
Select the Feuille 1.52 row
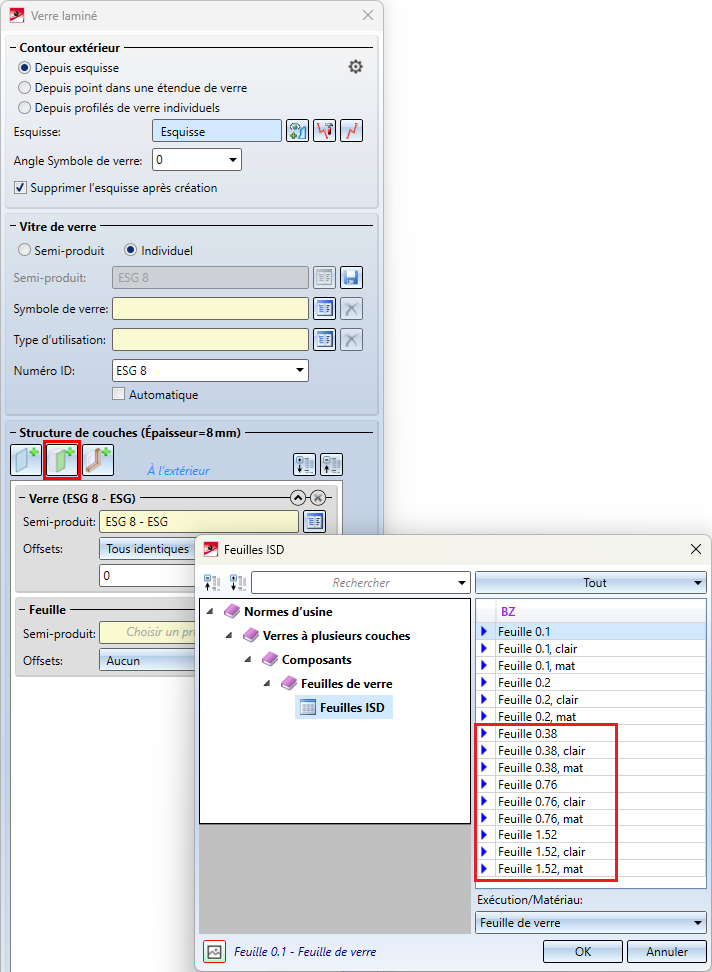coord(591,834)
